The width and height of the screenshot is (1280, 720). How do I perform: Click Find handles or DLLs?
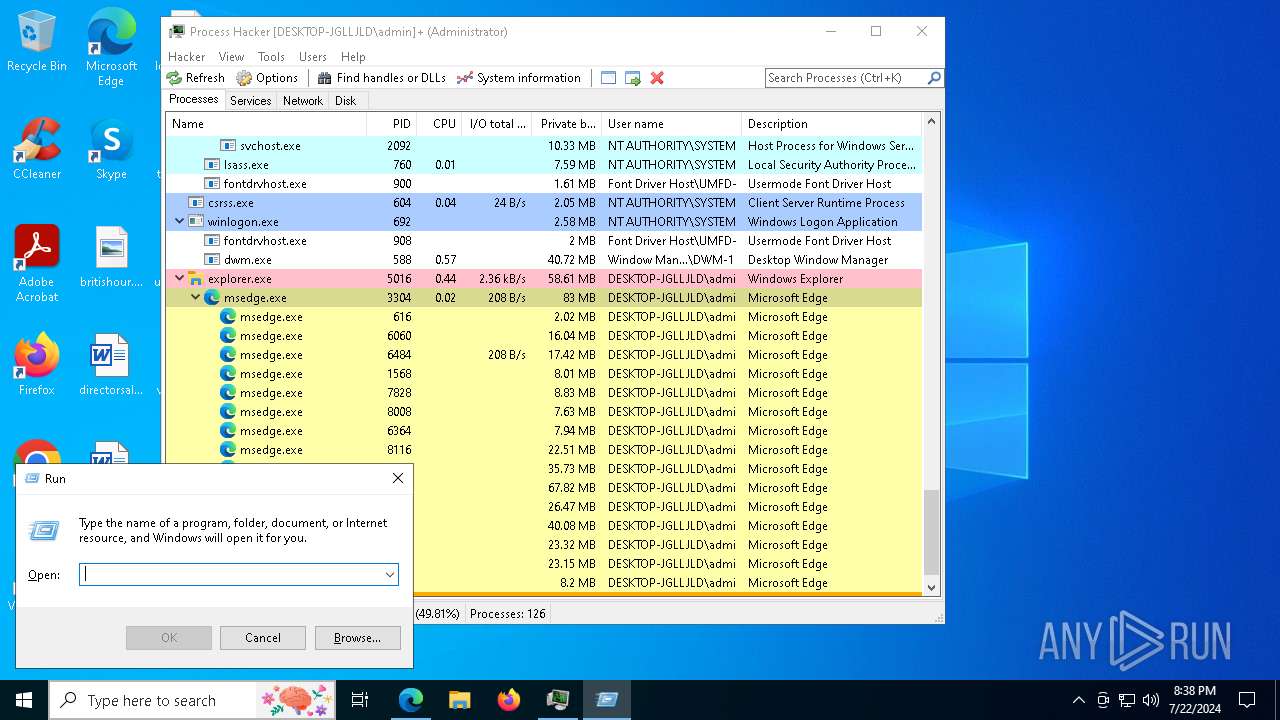tap(381, 78)
